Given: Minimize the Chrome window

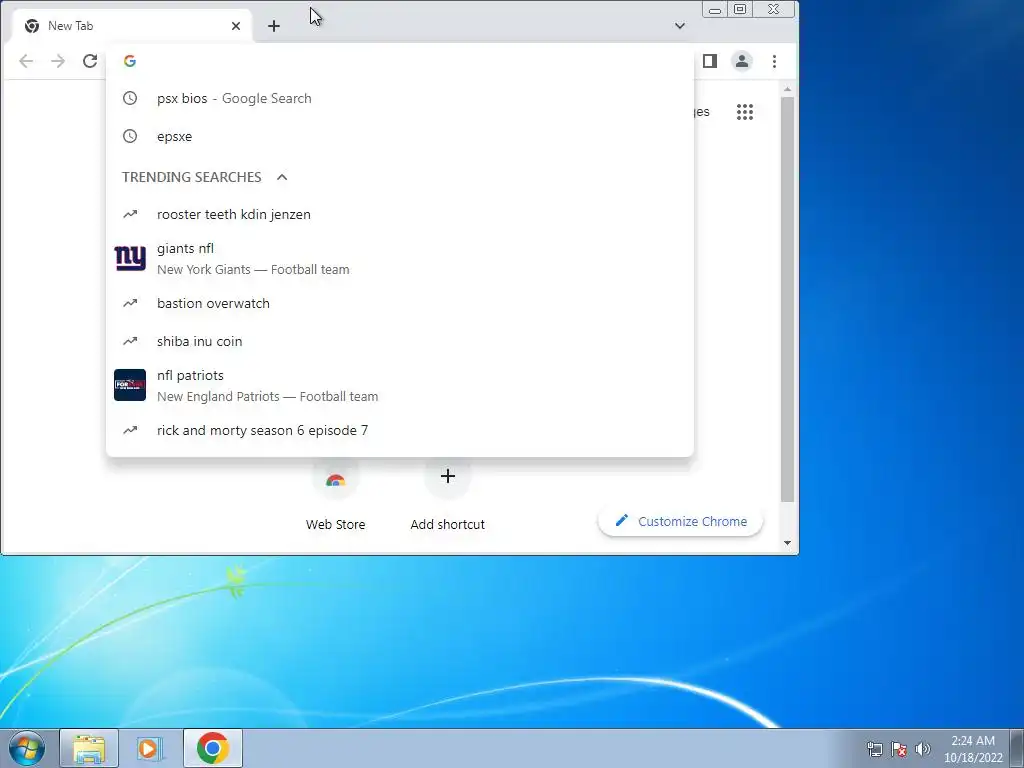Looking at the screenshot, I should 715,9.
